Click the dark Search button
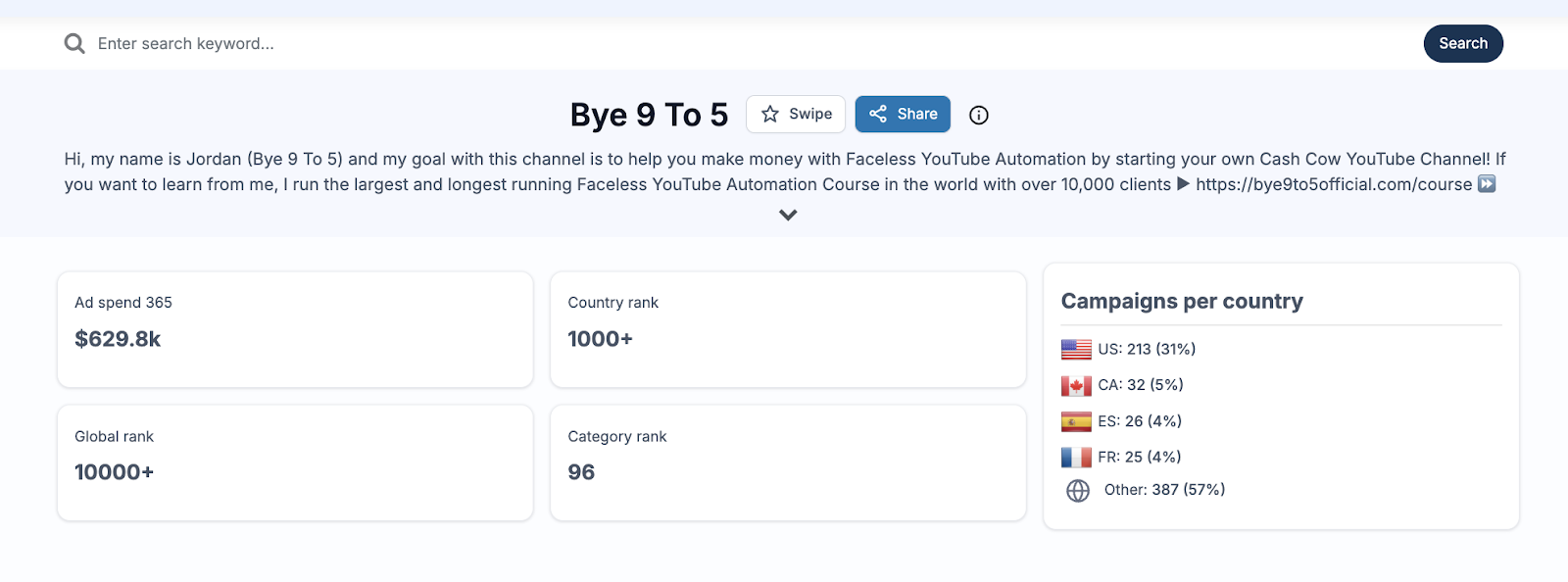 (1463, 43)
